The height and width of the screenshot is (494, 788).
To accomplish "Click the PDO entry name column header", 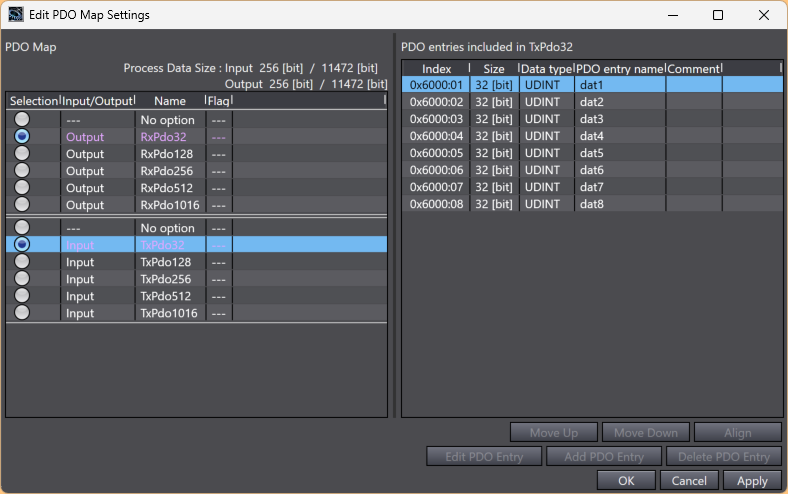I will [x=620, y=68].
